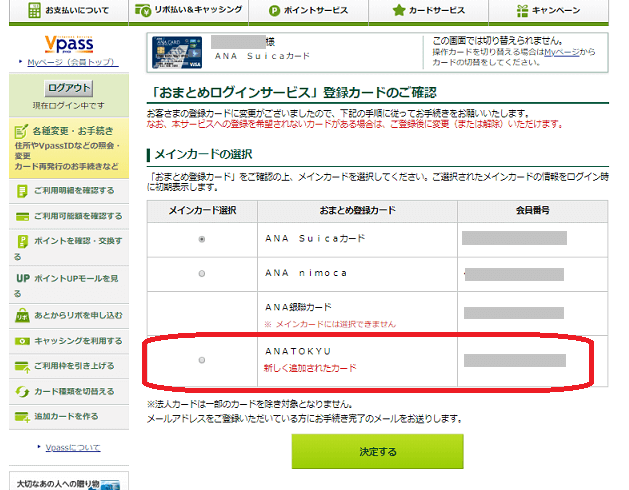Open the キャンペーン tab

[x=548, y=11]
